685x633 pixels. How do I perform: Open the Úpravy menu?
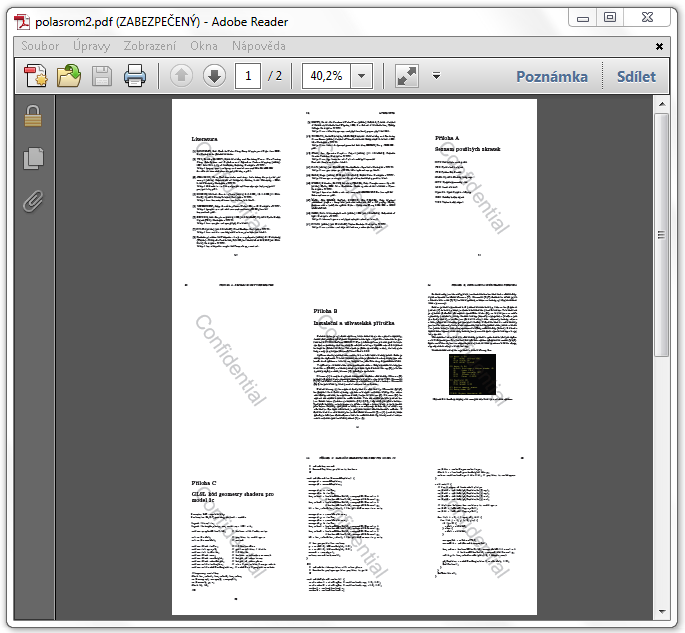(91, 46)
